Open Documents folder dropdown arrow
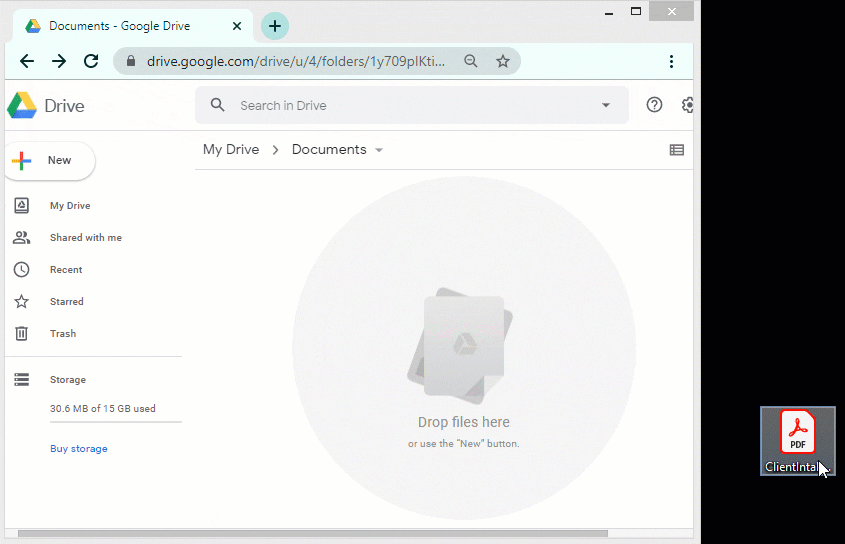Image resolution: width=845 pixels, height=544 pixels. [x=379, y=150]
